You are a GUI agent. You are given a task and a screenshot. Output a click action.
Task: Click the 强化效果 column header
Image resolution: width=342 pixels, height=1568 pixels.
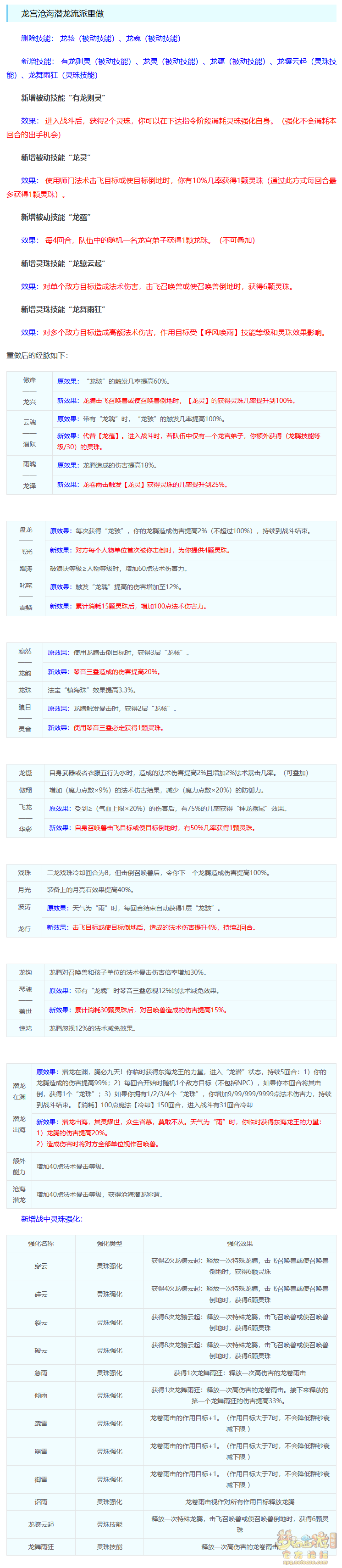point(239,1244)
